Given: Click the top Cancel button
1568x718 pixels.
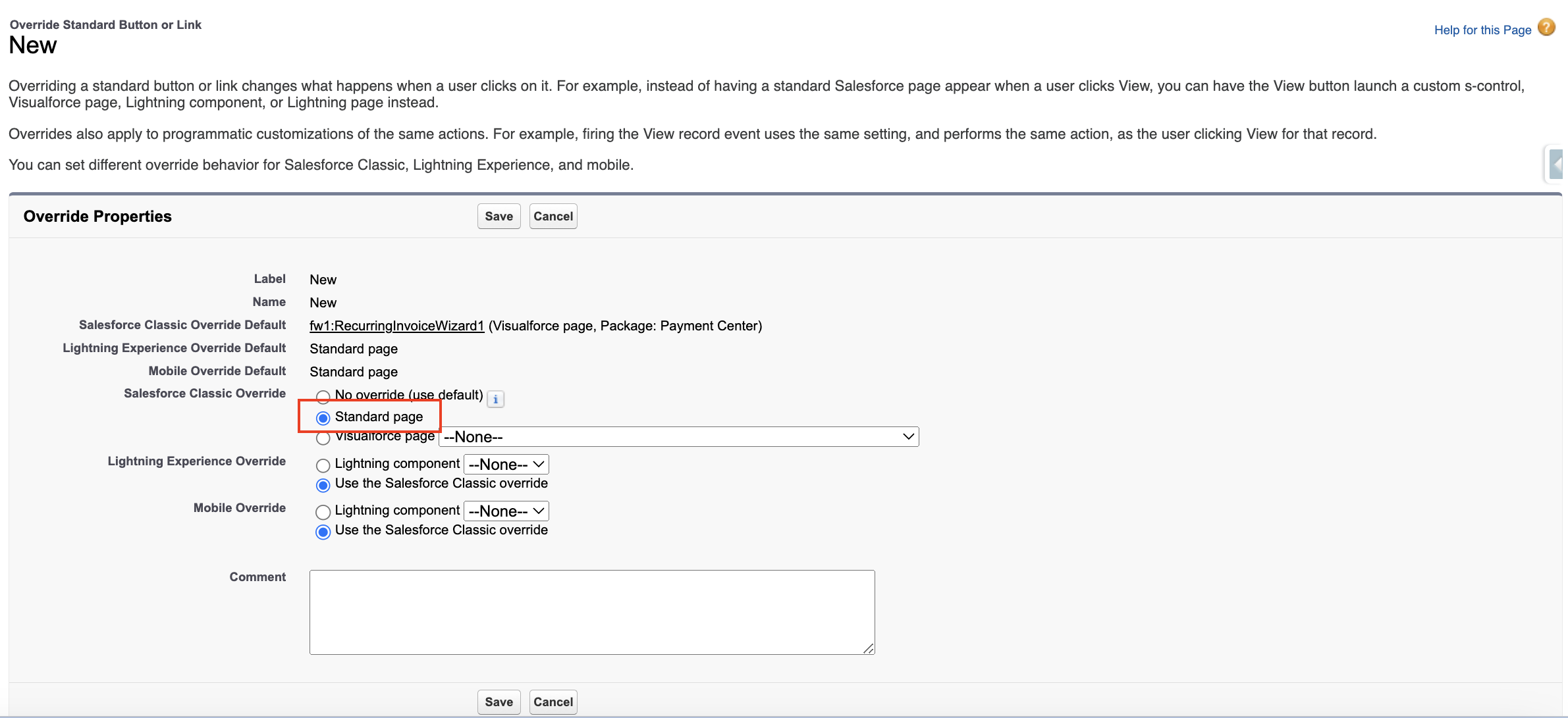Looking at the screenshot, I should tap(553, 217).
